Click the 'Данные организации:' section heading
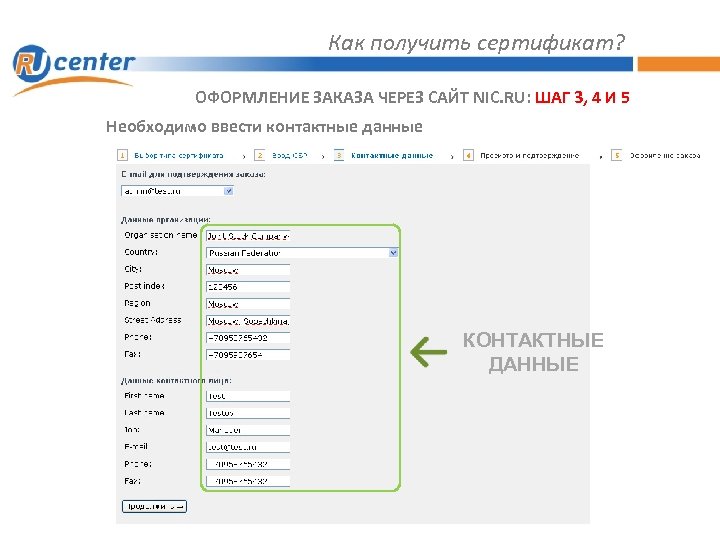 click(166, 220)
